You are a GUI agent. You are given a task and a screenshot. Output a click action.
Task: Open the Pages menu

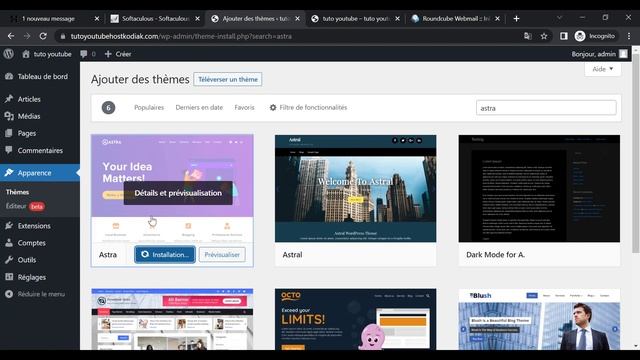[x=40, y=133]
